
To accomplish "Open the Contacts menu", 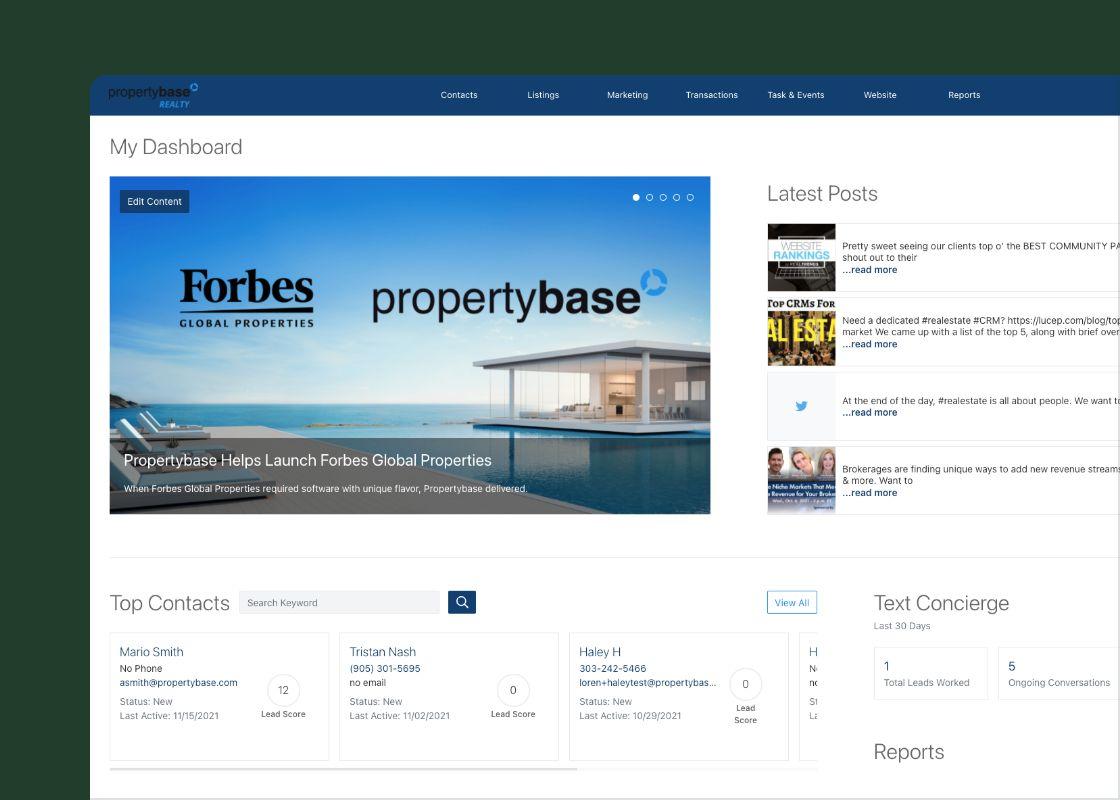I will point(459,95).
